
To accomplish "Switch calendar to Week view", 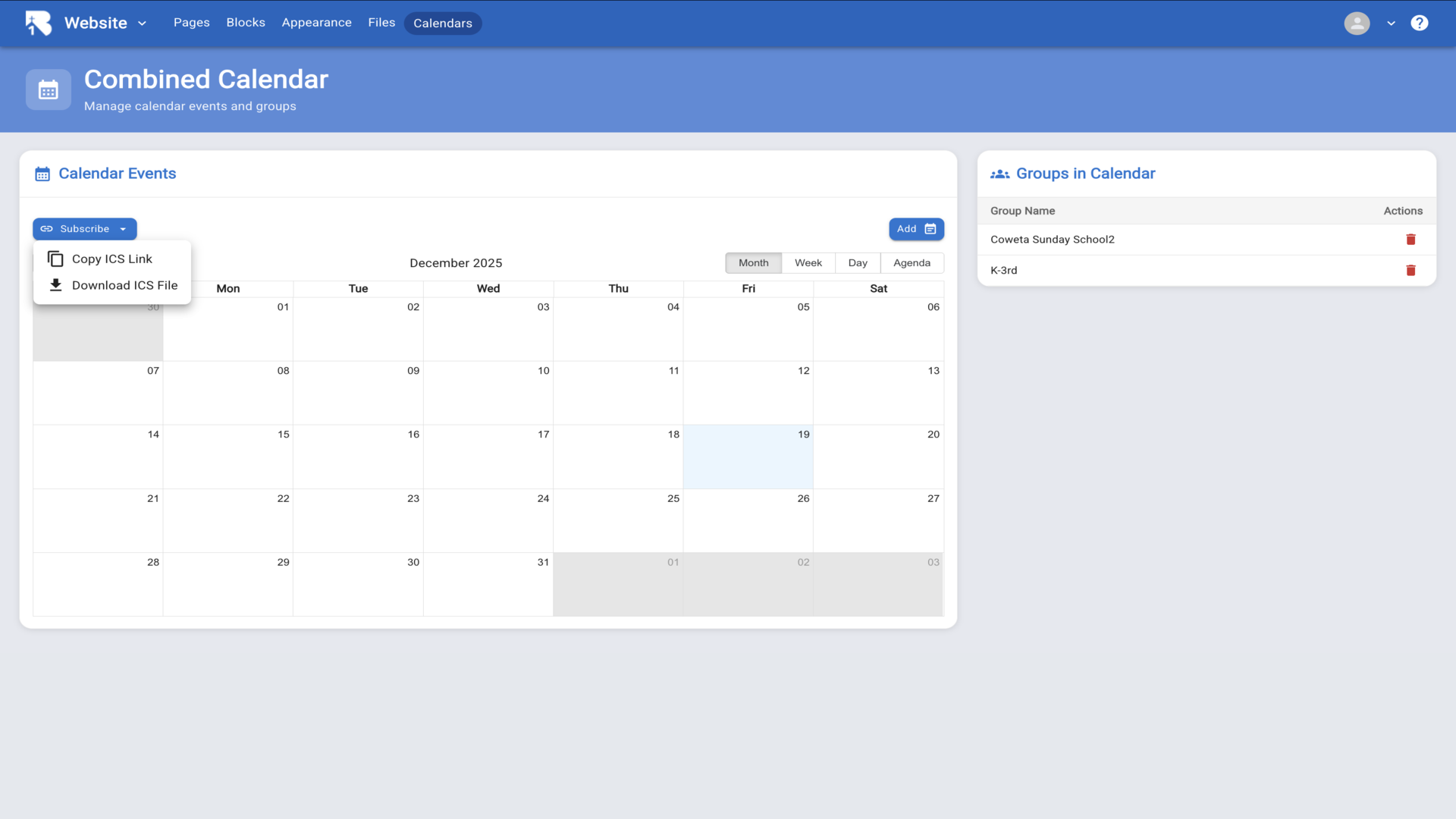I will coord(808,263).
